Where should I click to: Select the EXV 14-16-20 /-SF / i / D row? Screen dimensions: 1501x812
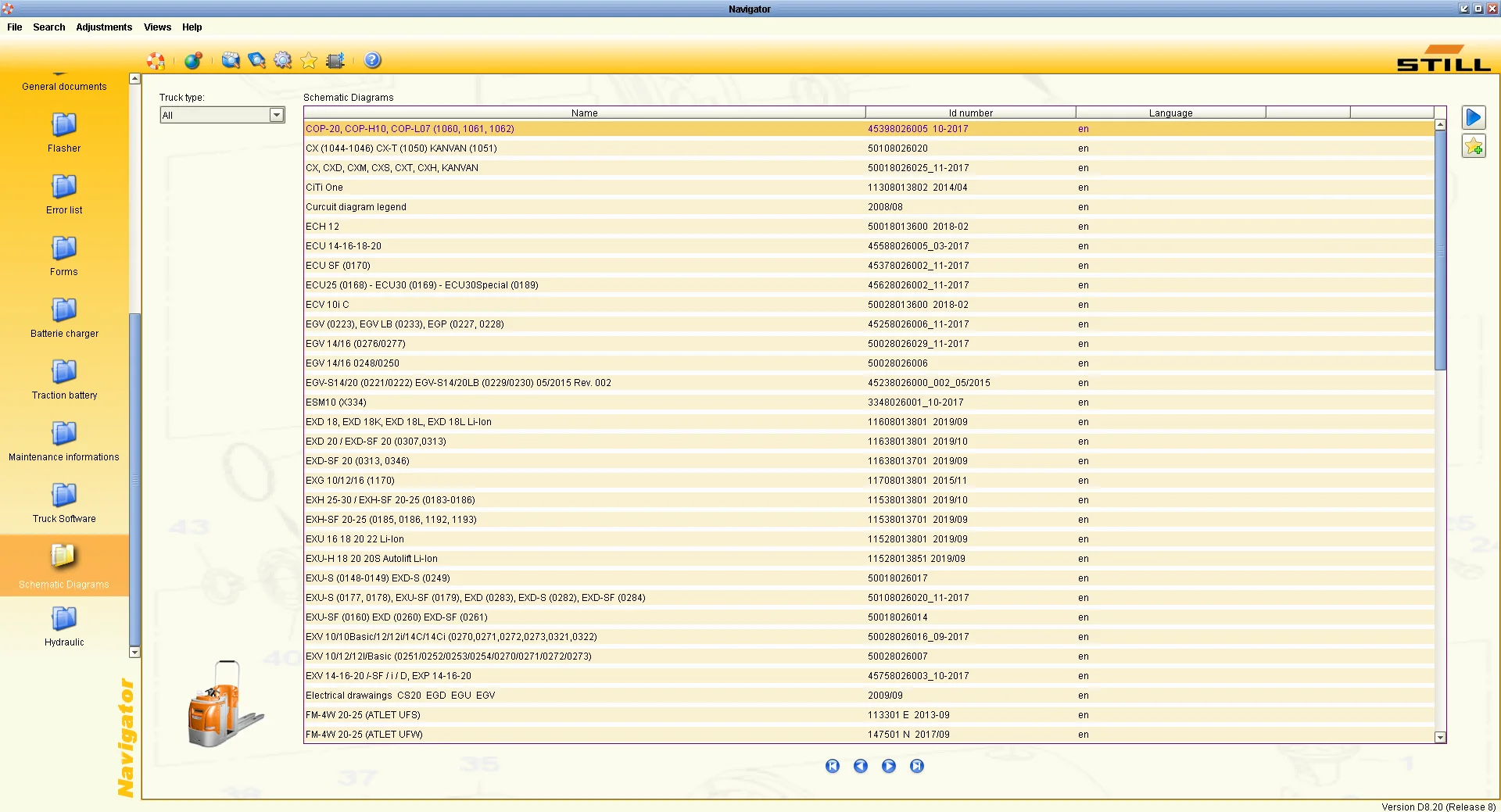click(869, 676)
